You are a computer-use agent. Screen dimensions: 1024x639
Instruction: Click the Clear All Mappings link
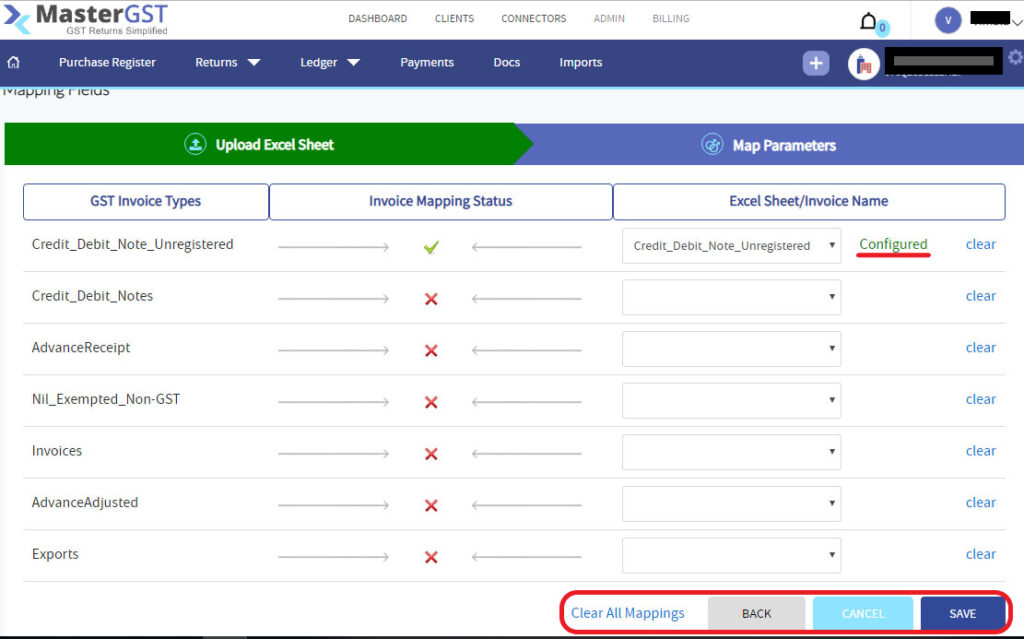point(628,613)
